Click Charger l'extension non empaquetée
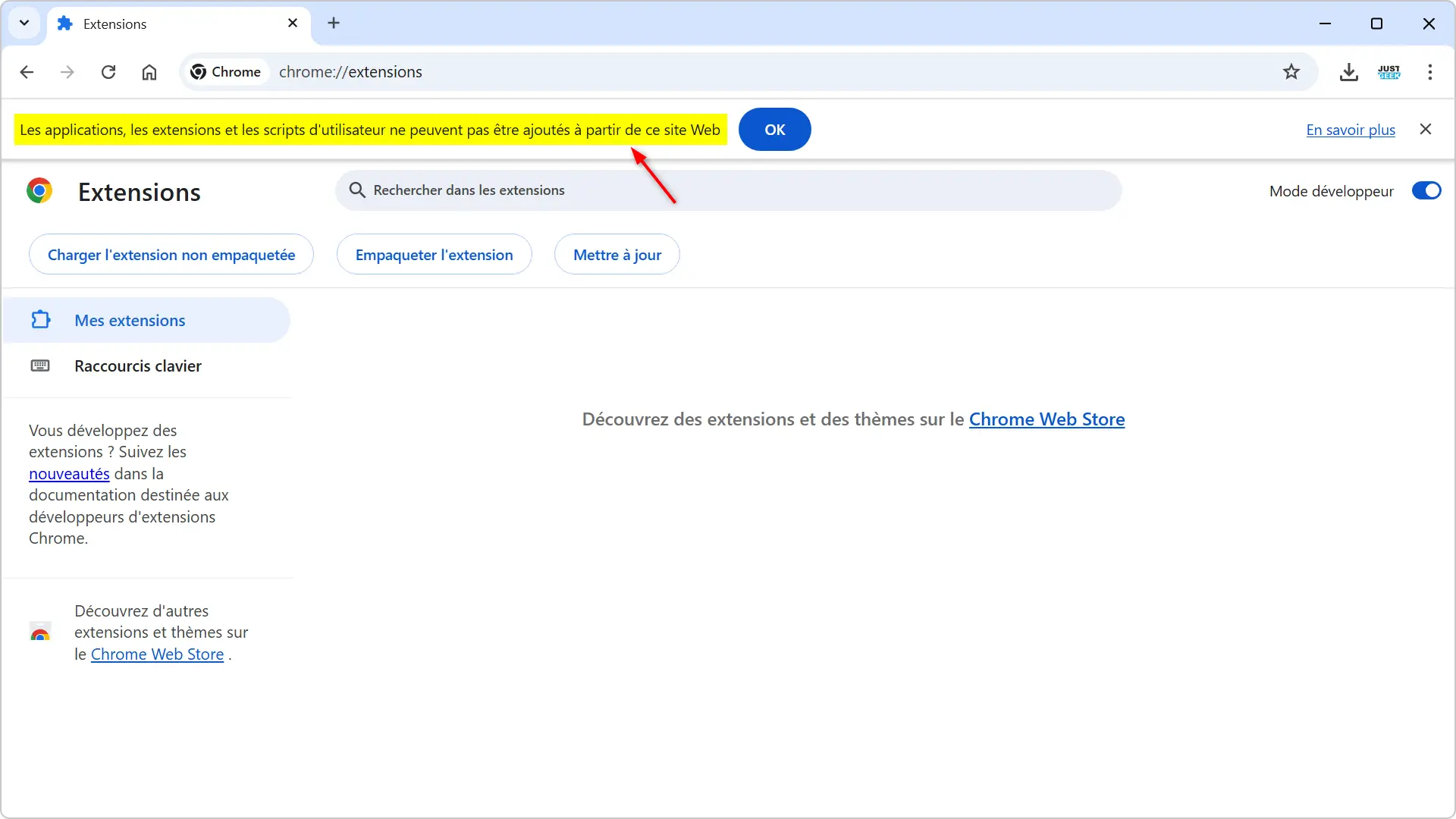 tap(171, 255)
